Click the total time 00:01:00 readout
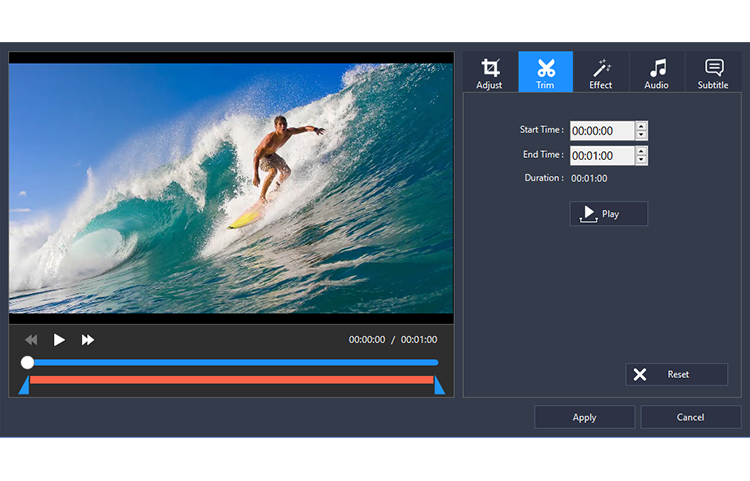750x481 pixels. [419, 339]
